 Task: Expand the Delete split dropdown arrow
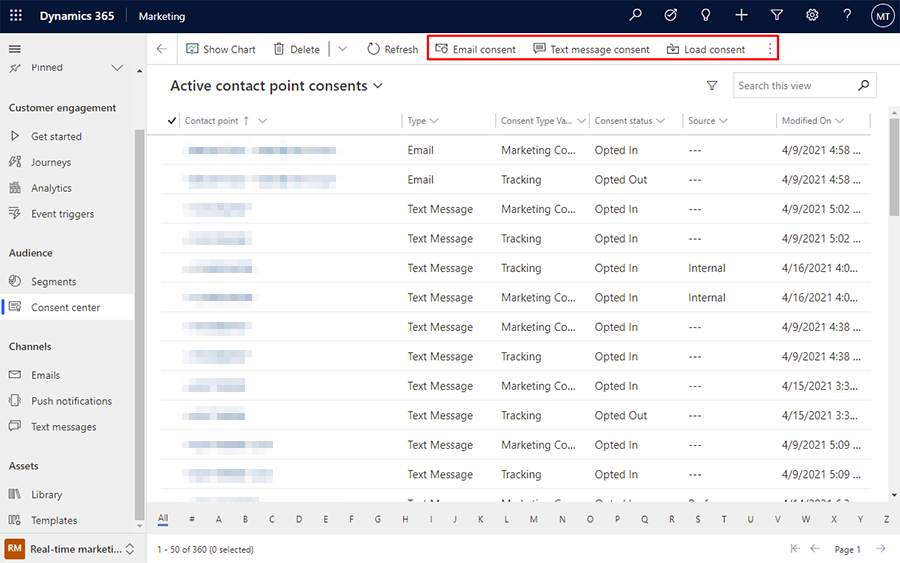point(343,49)
